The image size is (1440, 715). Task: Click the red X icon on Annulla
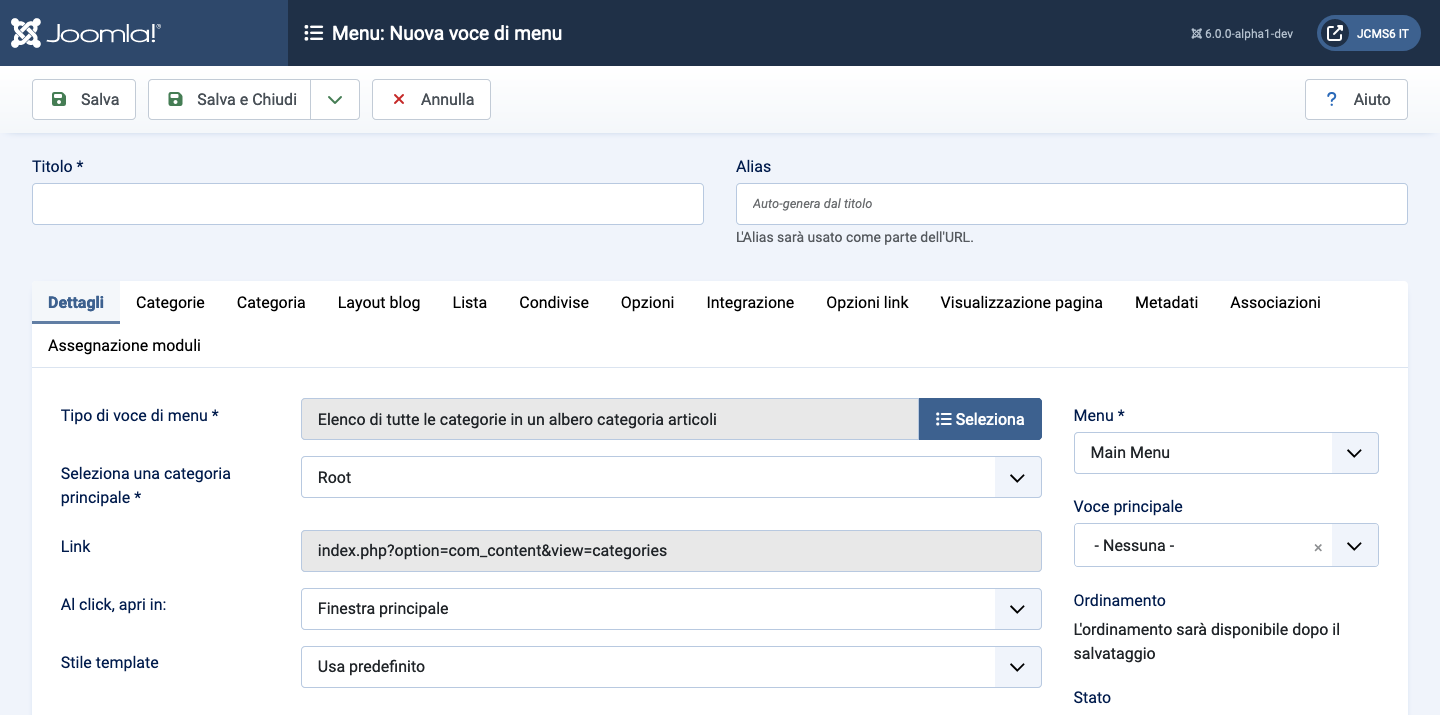(x=399, y=99)
